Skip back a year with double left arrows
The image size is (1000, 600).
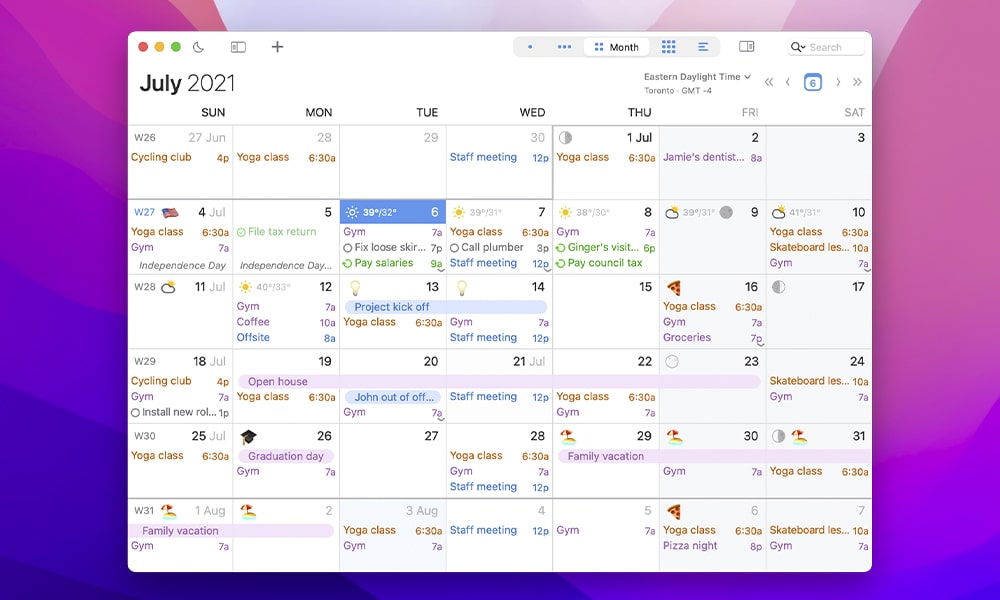(769, 82)
